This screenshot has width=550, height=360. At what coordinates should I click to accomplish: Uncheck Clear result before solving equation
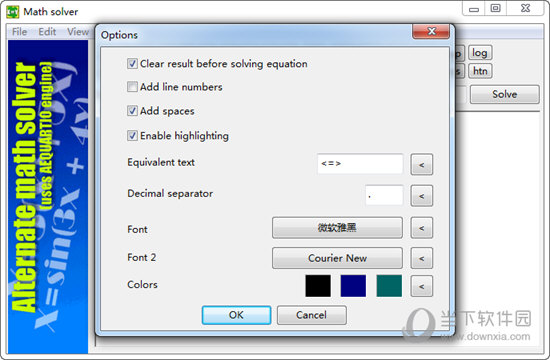(x=132, y=64)
